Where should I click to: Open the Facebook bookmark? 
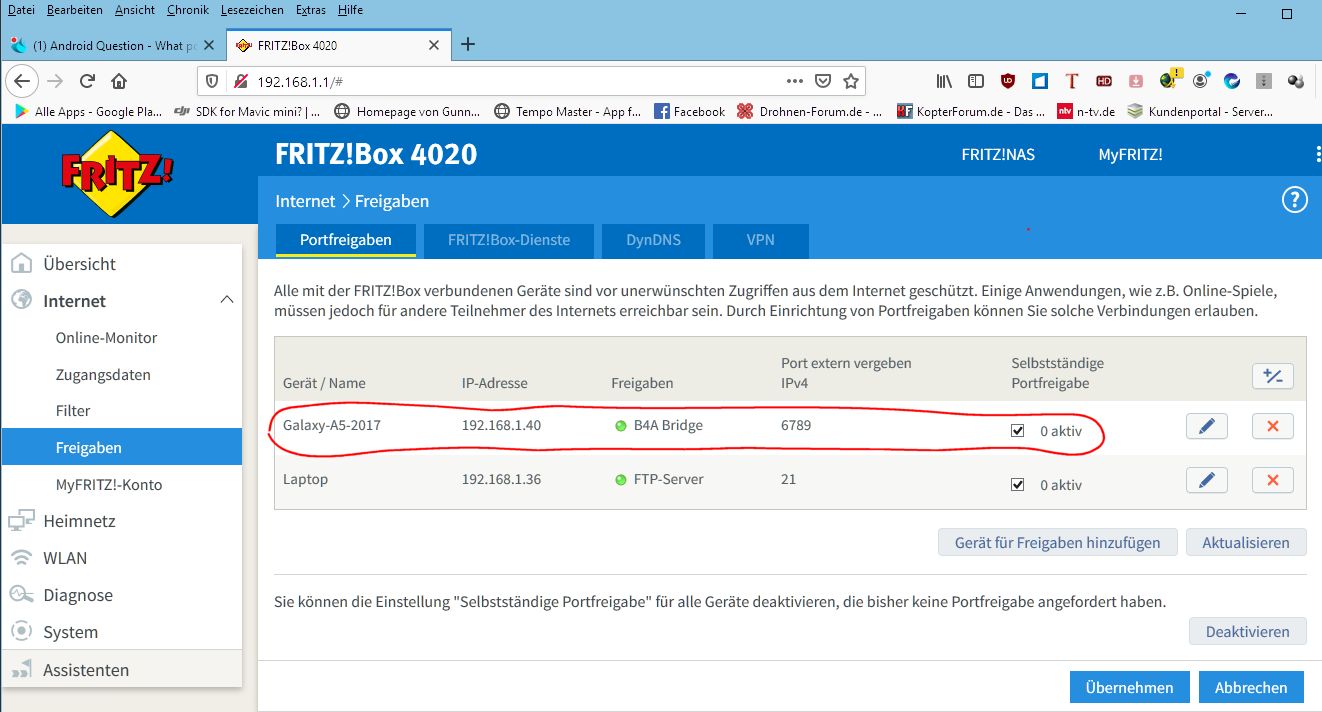point(690,112)
